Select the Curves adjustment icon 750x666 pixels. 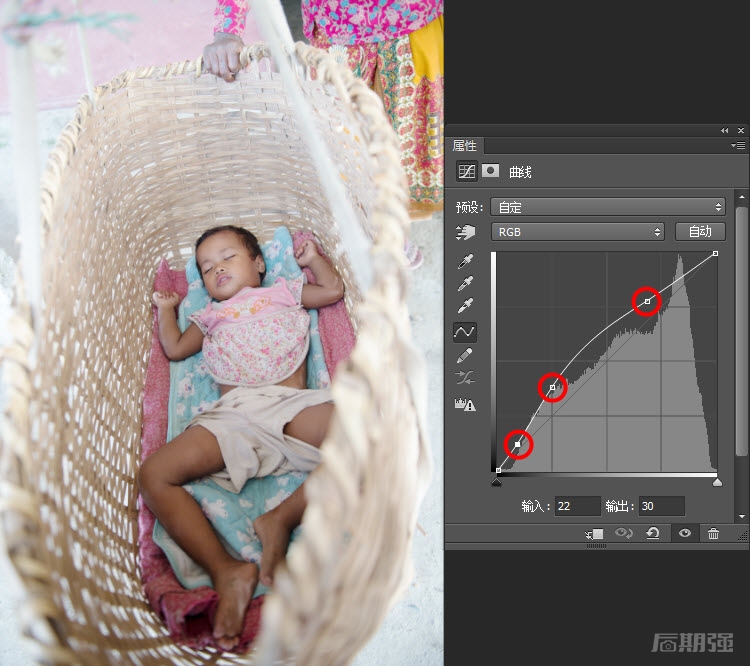466,171
